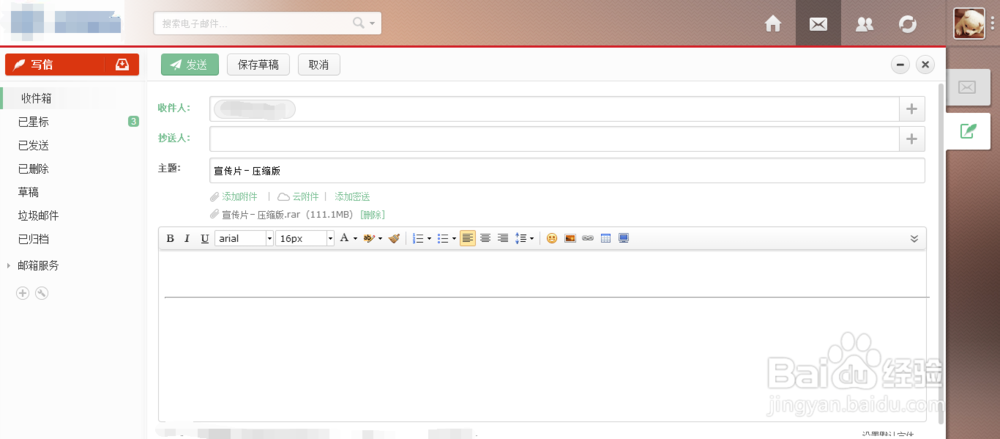1000x439 pixels.
Task: Open the 已归档 archived folder
Action: (x=33, y=239)
